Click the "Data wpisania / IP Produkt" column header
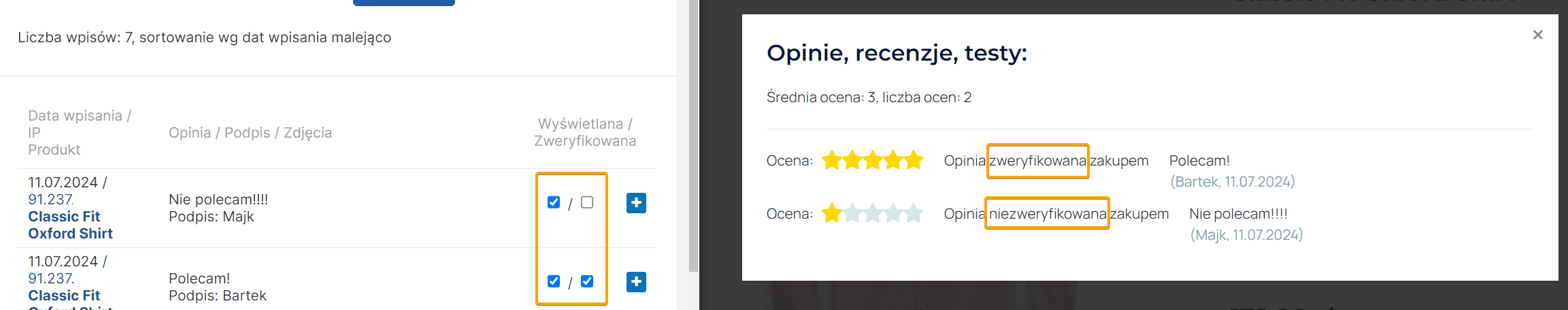Screen dimensions: 1568x310 click(80, 132)
